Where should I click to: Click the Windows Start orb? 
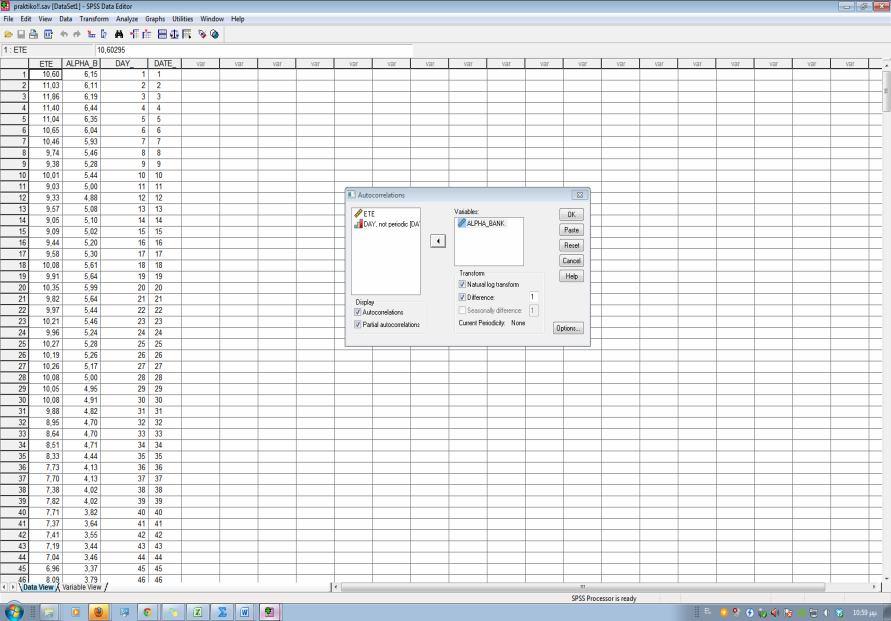pyautogui.click(x=14, y=612)
